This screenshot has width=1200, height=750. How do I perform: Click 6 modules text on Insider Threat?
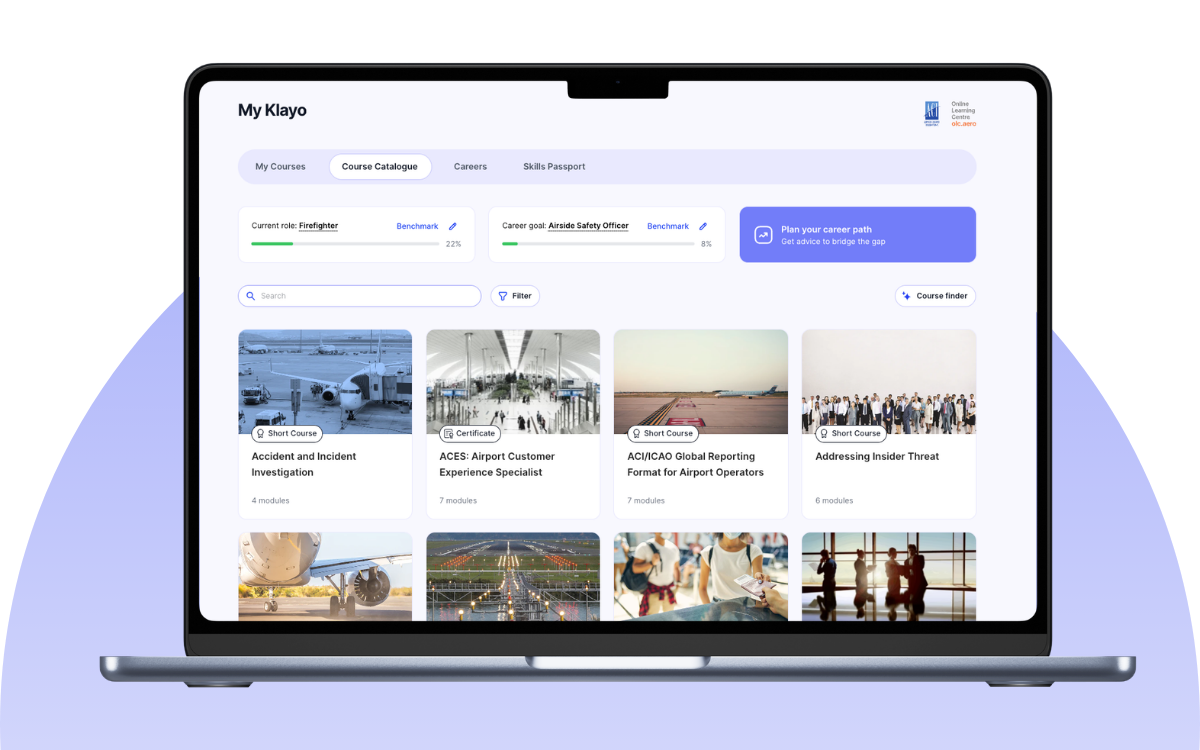(834, 500)
